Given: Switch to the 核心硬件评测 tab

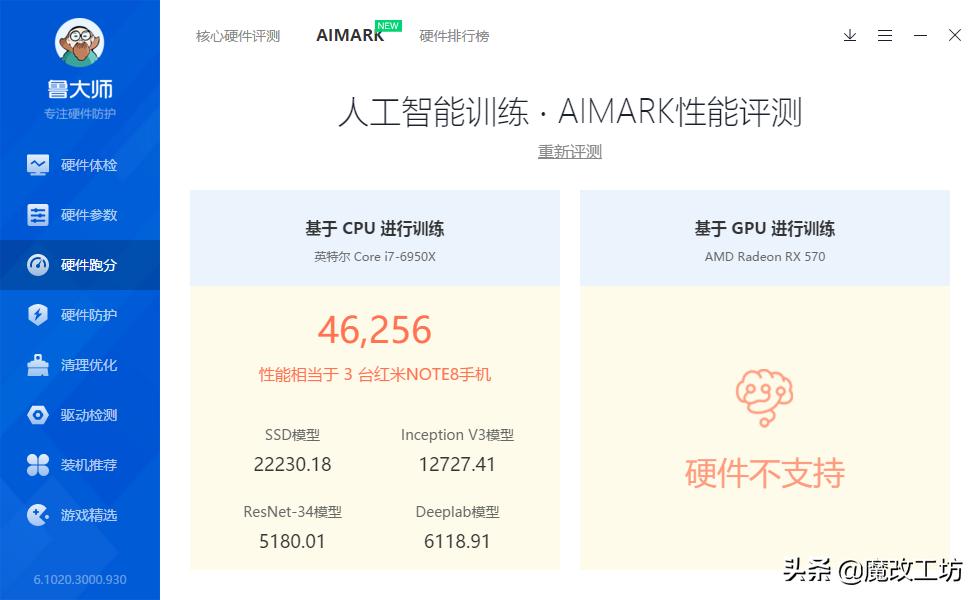Looking at the screenshot, I should (x=237, y=35).
